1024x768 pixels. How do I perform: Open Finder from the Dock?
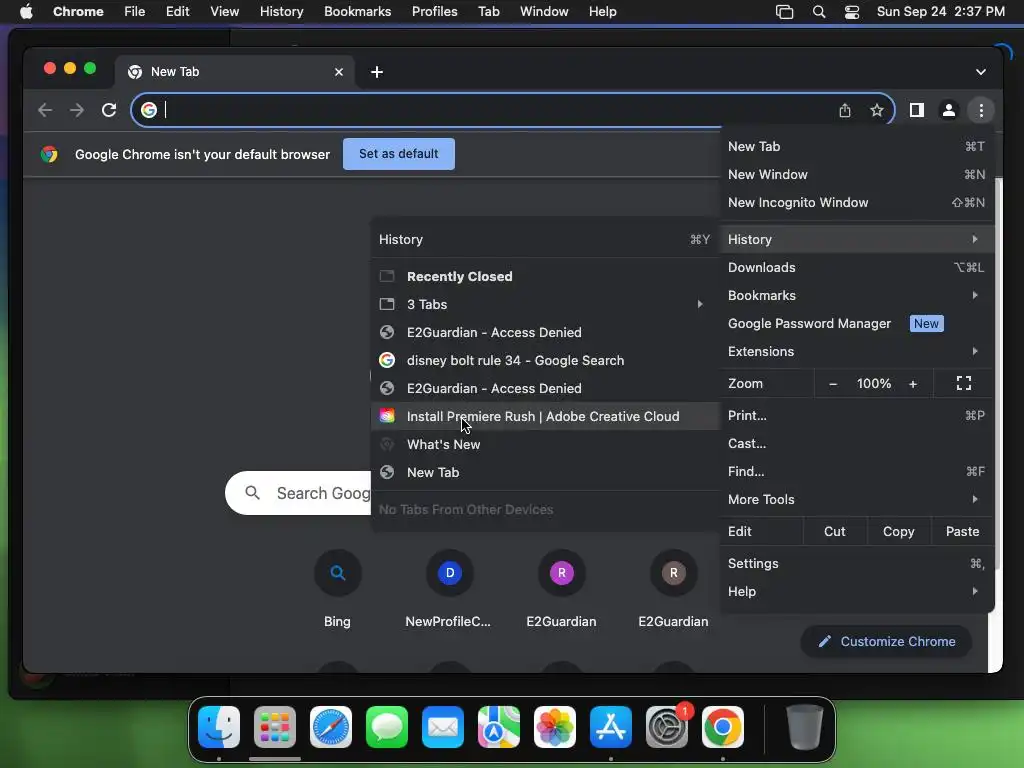(219, 727)
